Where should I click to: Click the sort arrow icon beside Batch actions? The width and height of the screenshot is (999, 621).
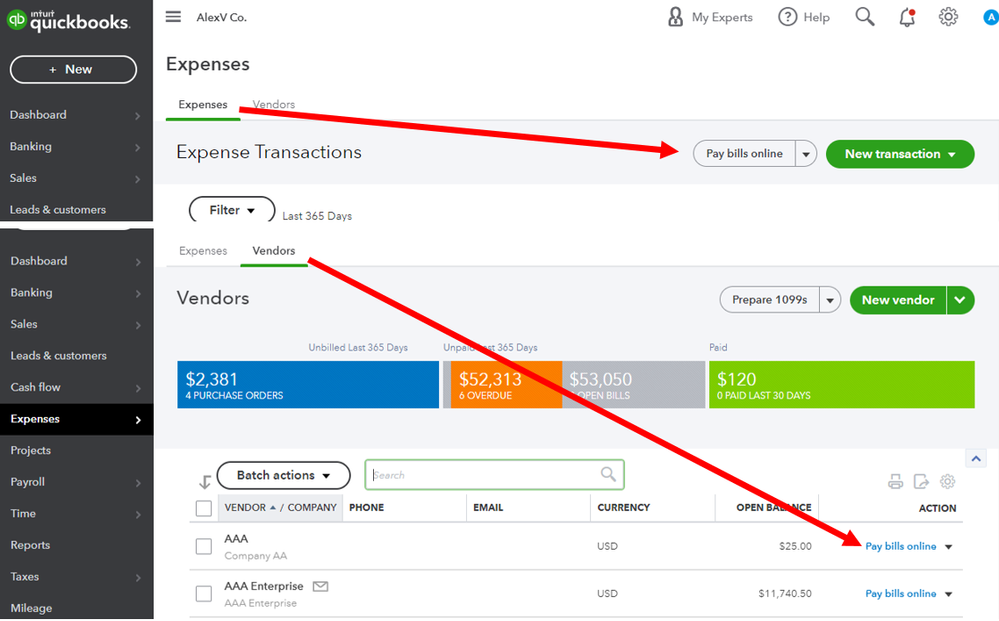205,482
